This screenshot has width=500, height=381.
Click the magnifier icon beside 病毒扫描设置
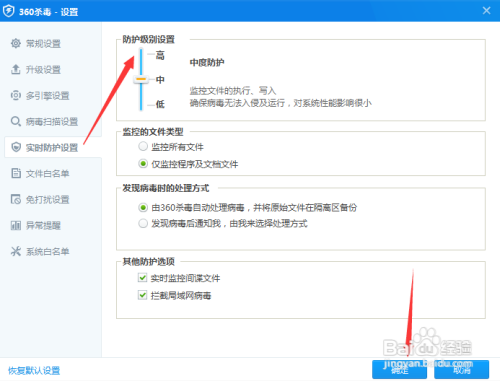tap(16, 121)
